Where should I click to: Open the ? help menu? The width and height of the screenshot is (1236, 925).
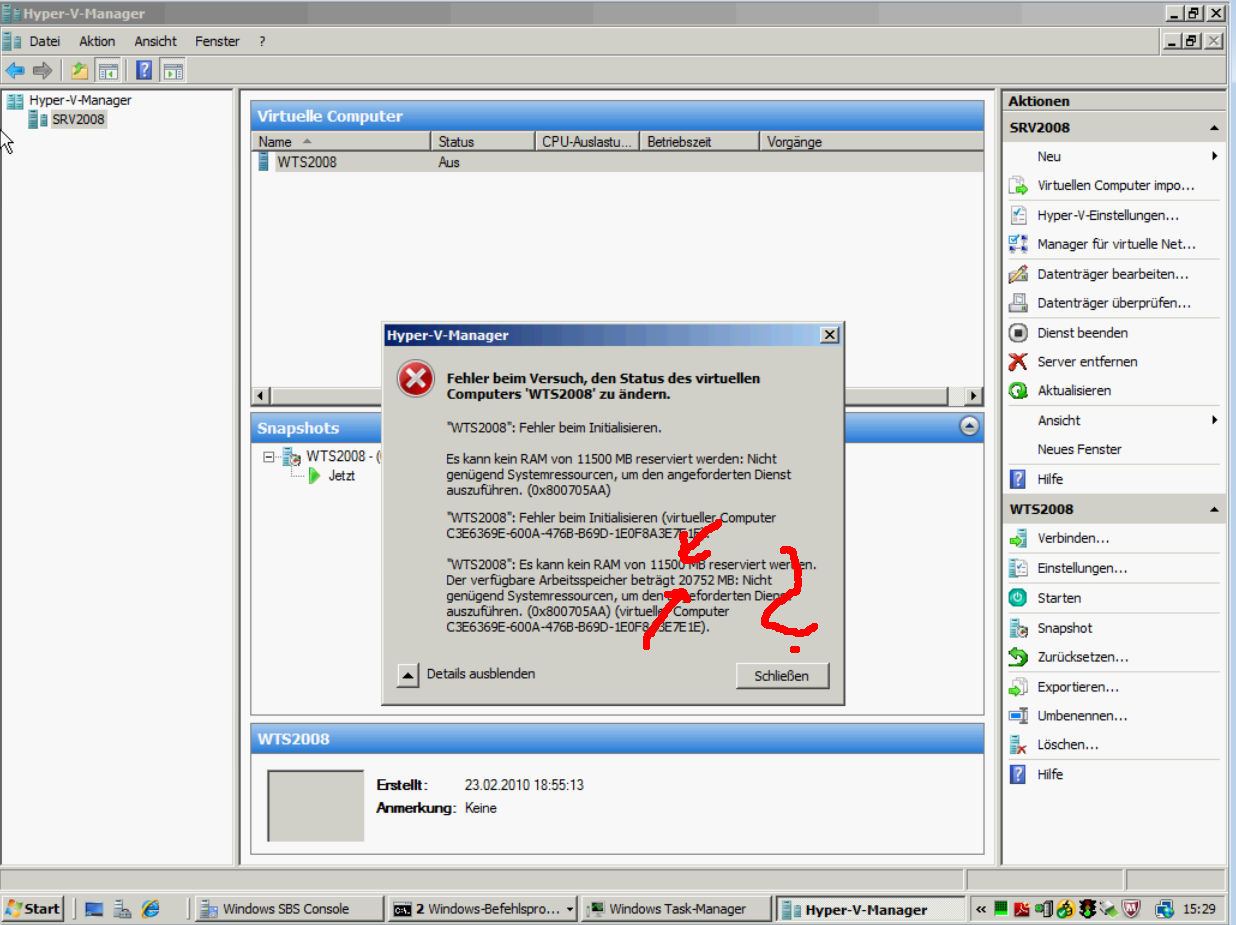click(x=262, y=41)
